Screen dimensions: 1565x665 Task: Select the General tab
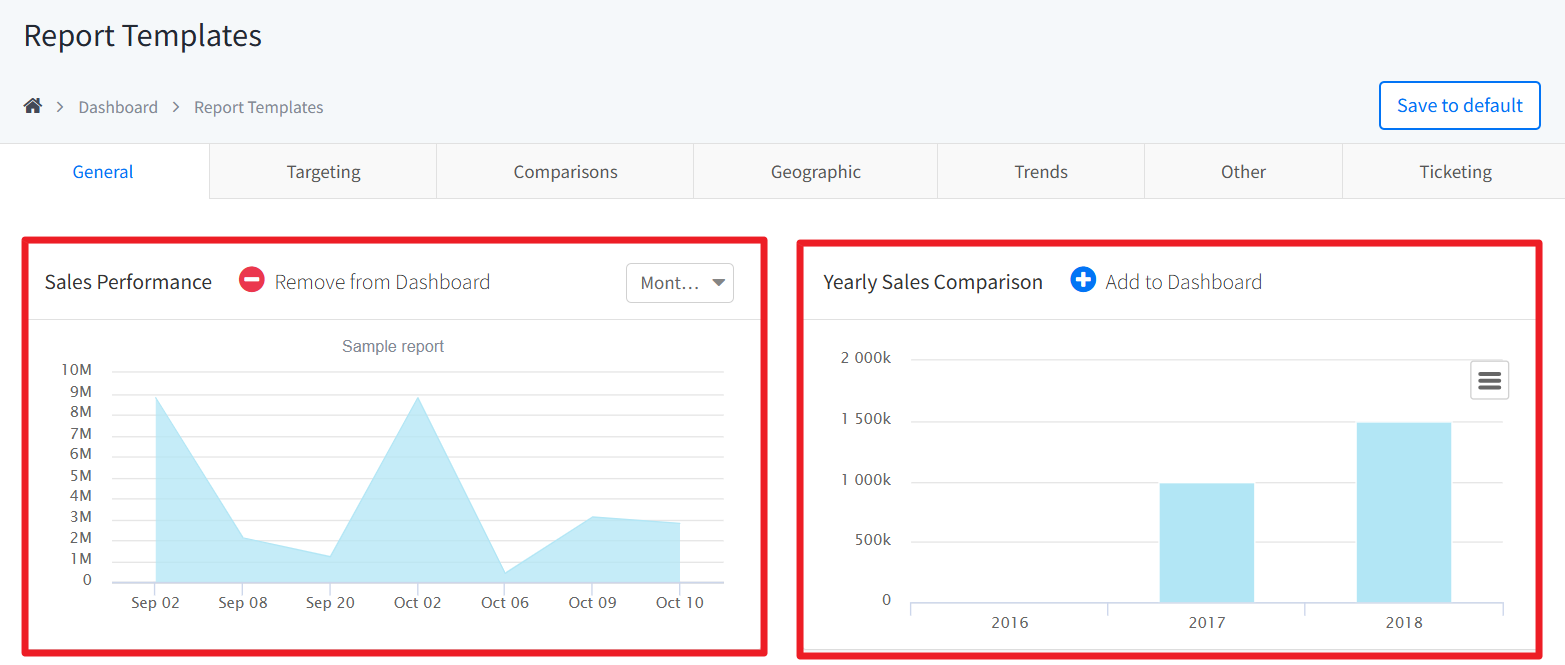point(103,172)
